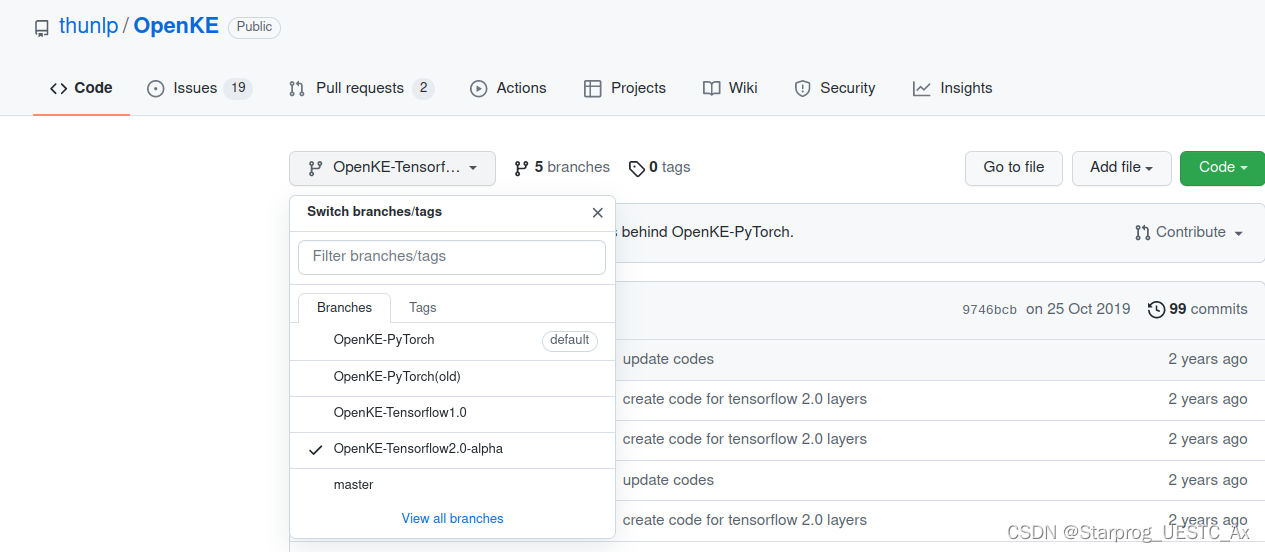Image resolution: width=1265 pixels, height=552 pixels.
Task: Click the Insights graph icon
Action: click(x=921, y=88)
